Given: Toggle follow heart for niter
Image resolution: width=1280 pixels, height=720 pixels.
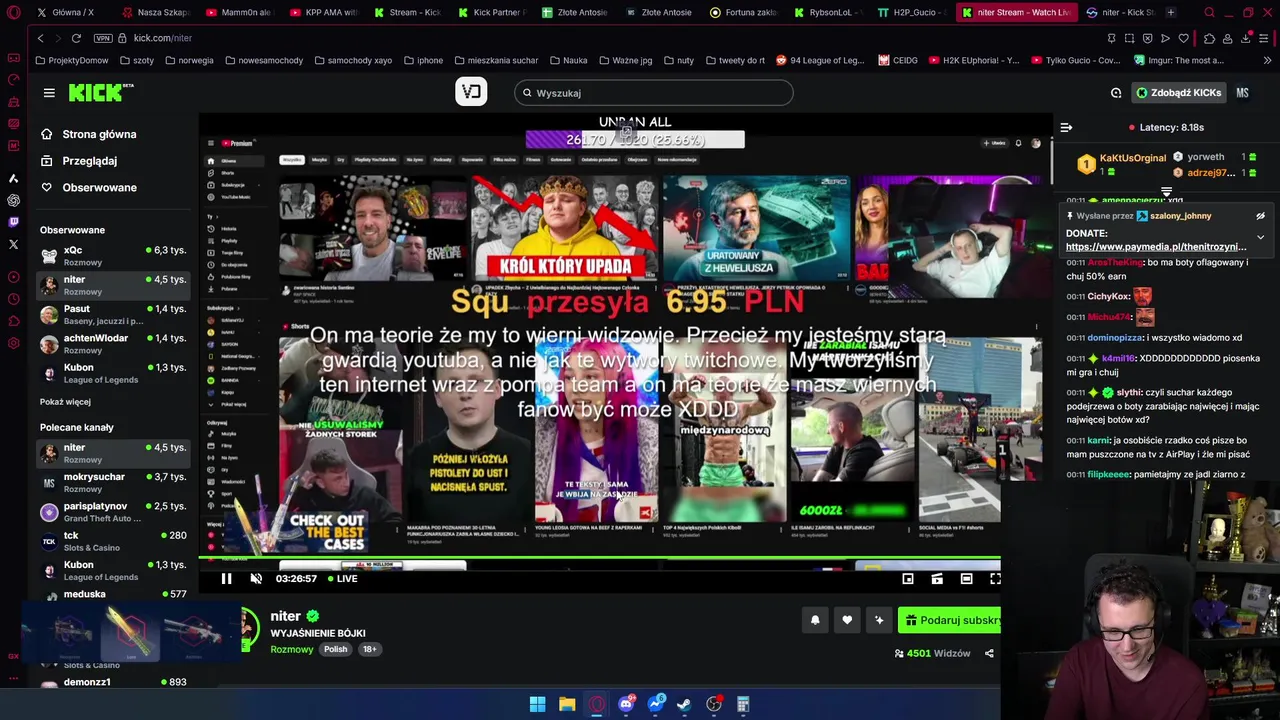Looking at the screenshot, I should (x=847, y=620).
